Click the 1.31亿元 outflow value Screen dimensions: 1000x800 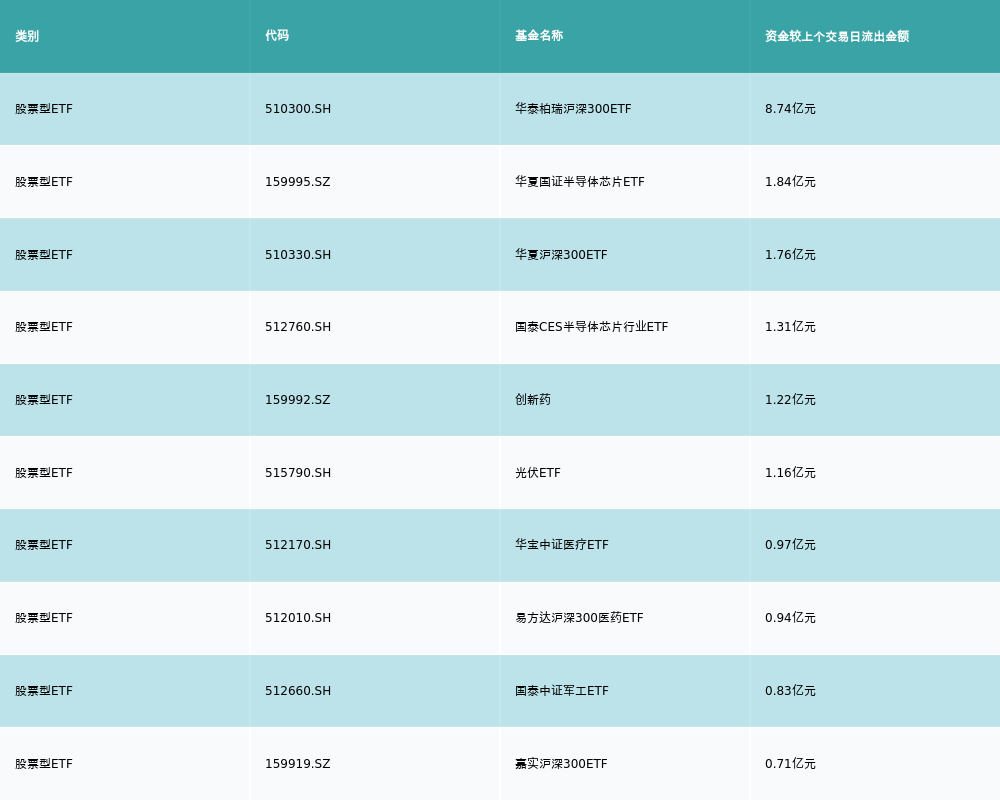point(790,327)
